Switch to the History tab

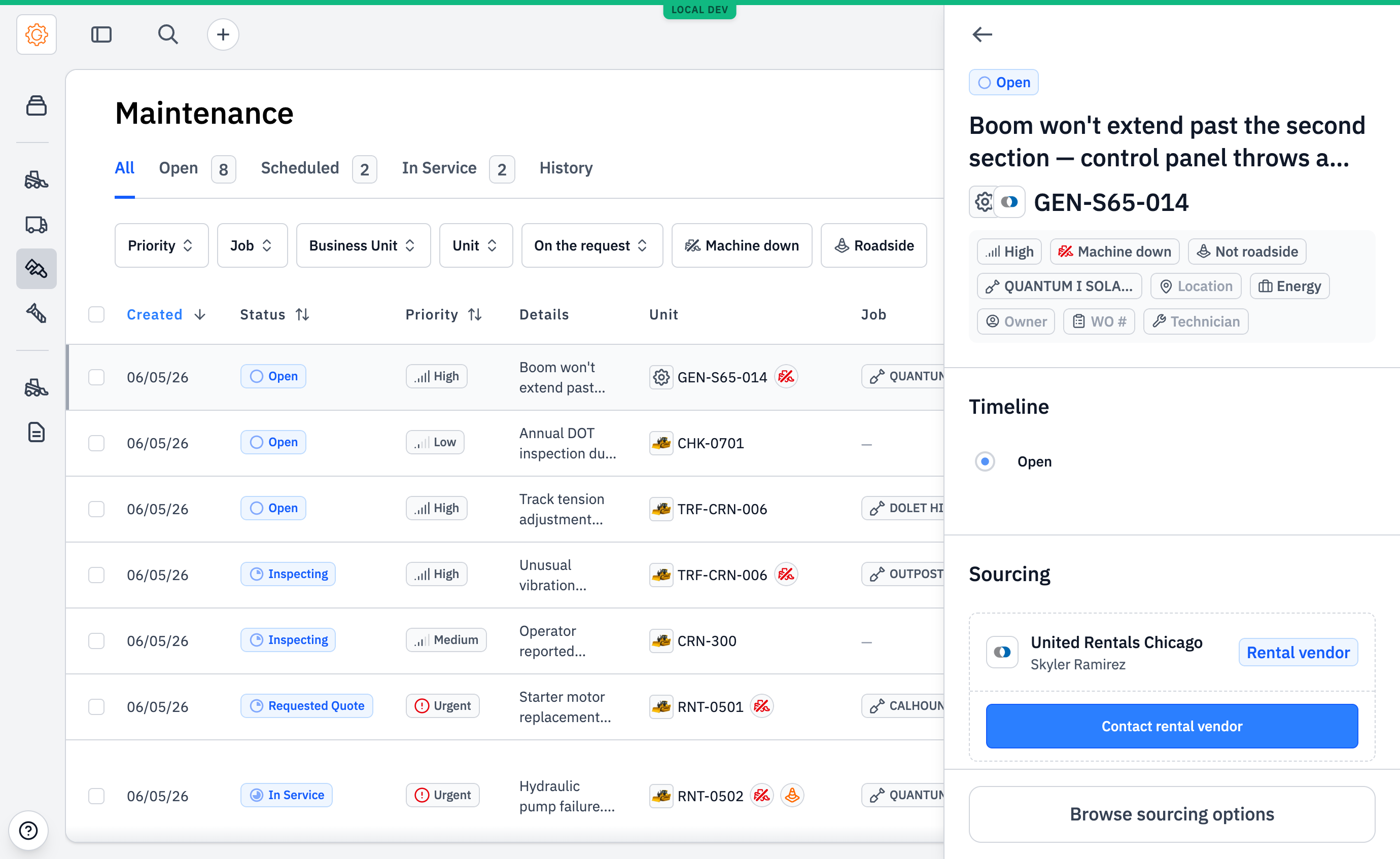tap(566, 168)
